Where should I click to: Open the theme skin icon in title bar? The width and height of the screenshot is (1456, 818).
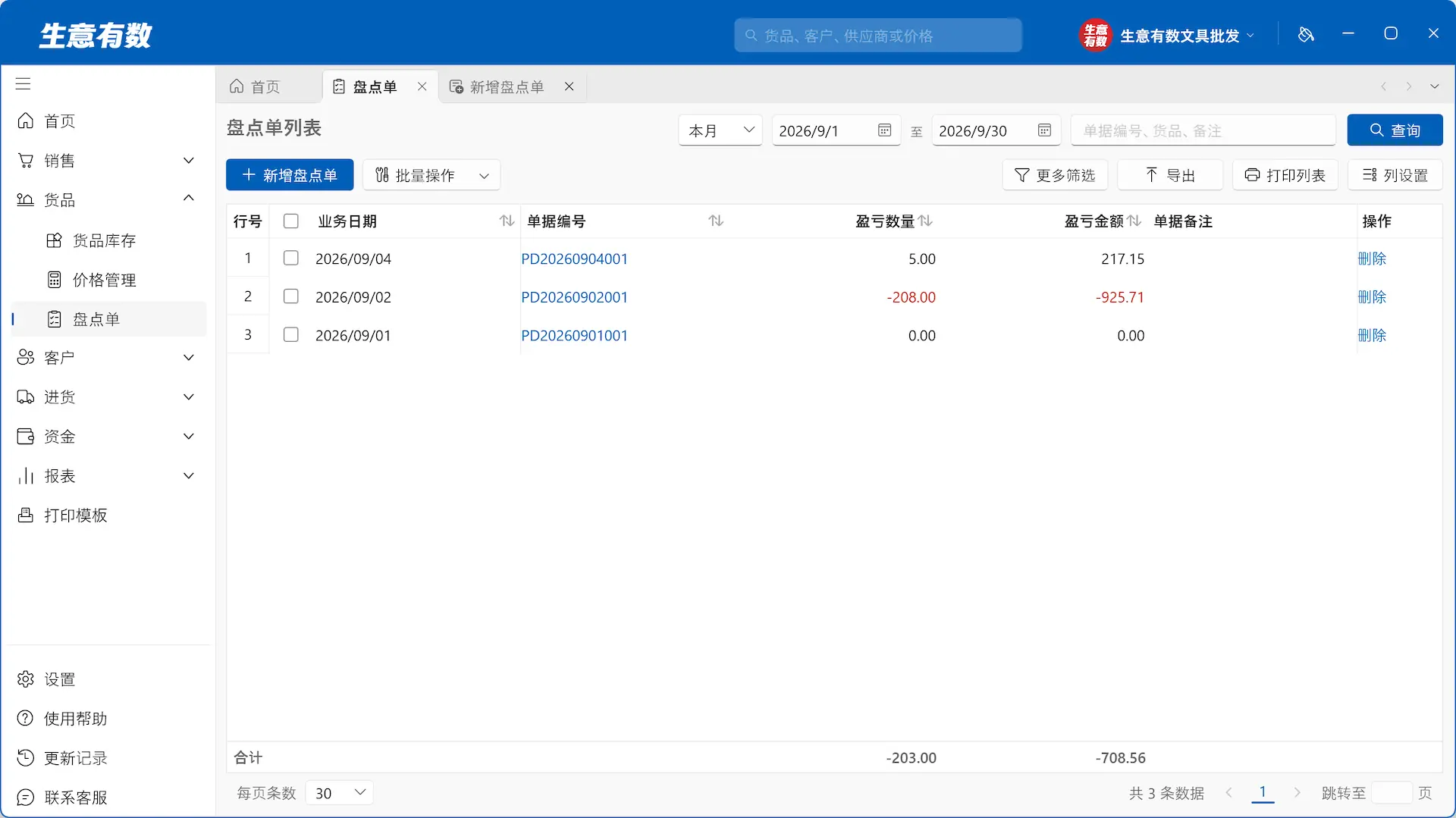point(1306,35)
